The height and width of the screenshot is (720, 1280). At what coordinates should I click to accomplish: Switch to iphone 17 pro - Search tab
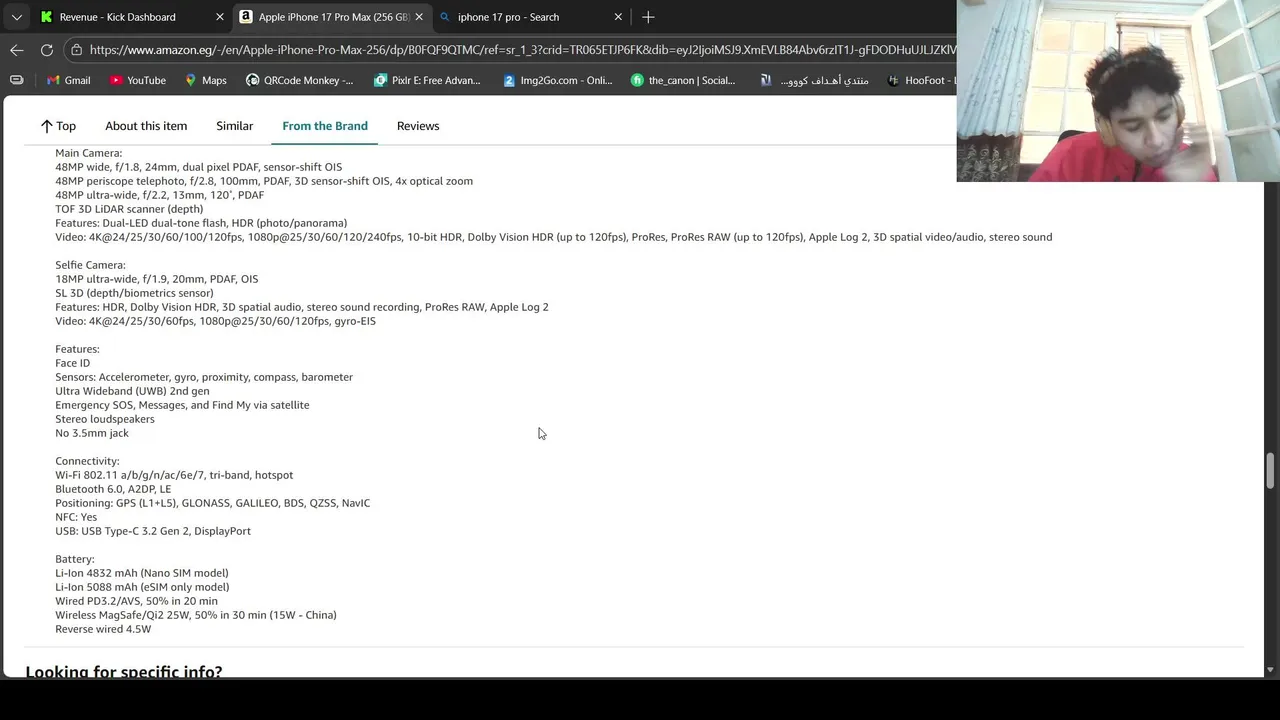530,17
